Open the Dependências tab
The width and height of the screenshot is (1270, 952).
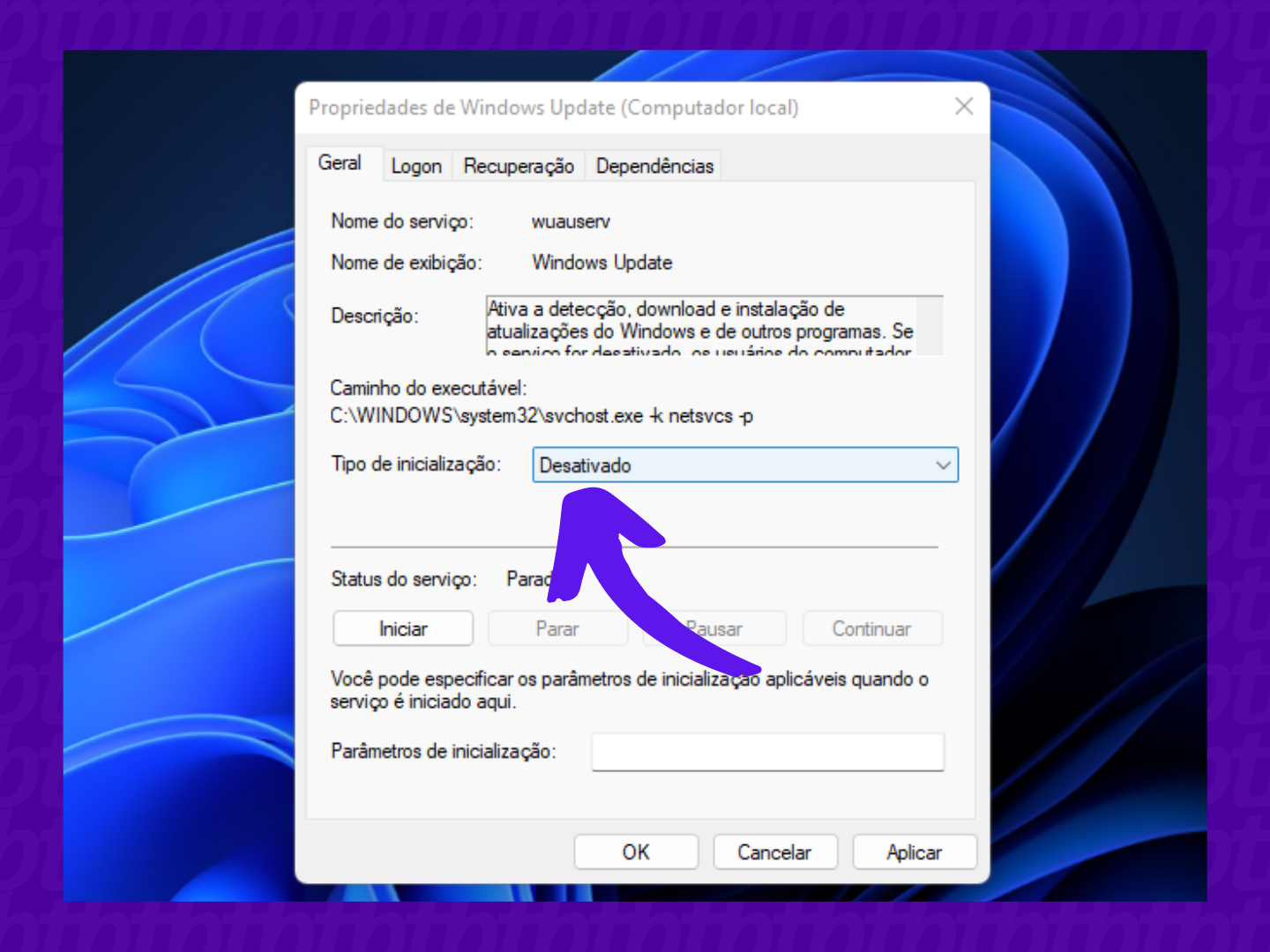[654, 166]
